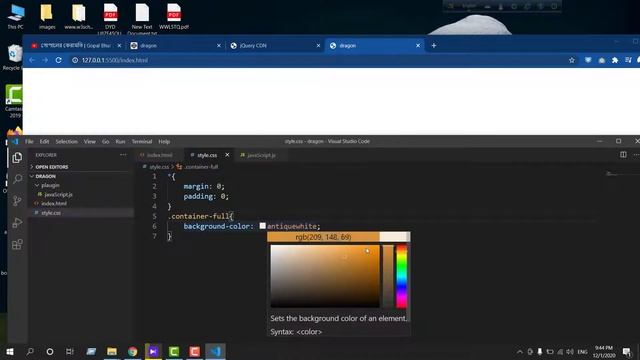Open the Windows Start menu
The width and height of the screenshot is (640, 360).
tap(10, 351)
